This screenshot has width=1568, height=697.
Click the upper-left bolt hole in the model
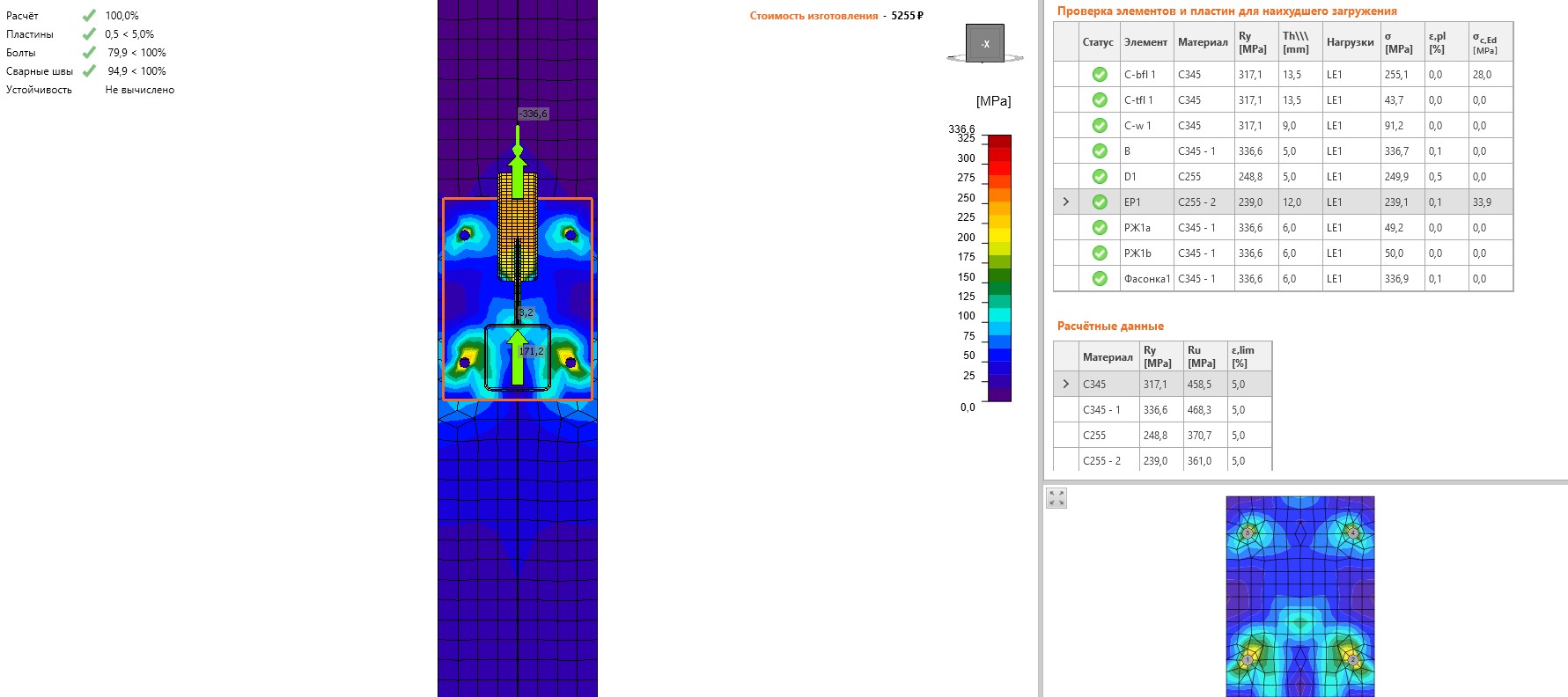(465, 235)
